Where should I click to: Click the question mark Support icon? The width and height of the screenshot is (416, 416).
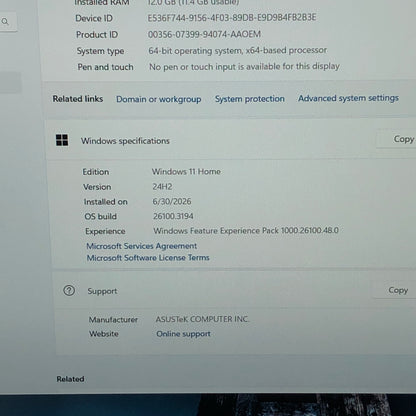coord(69,291)
